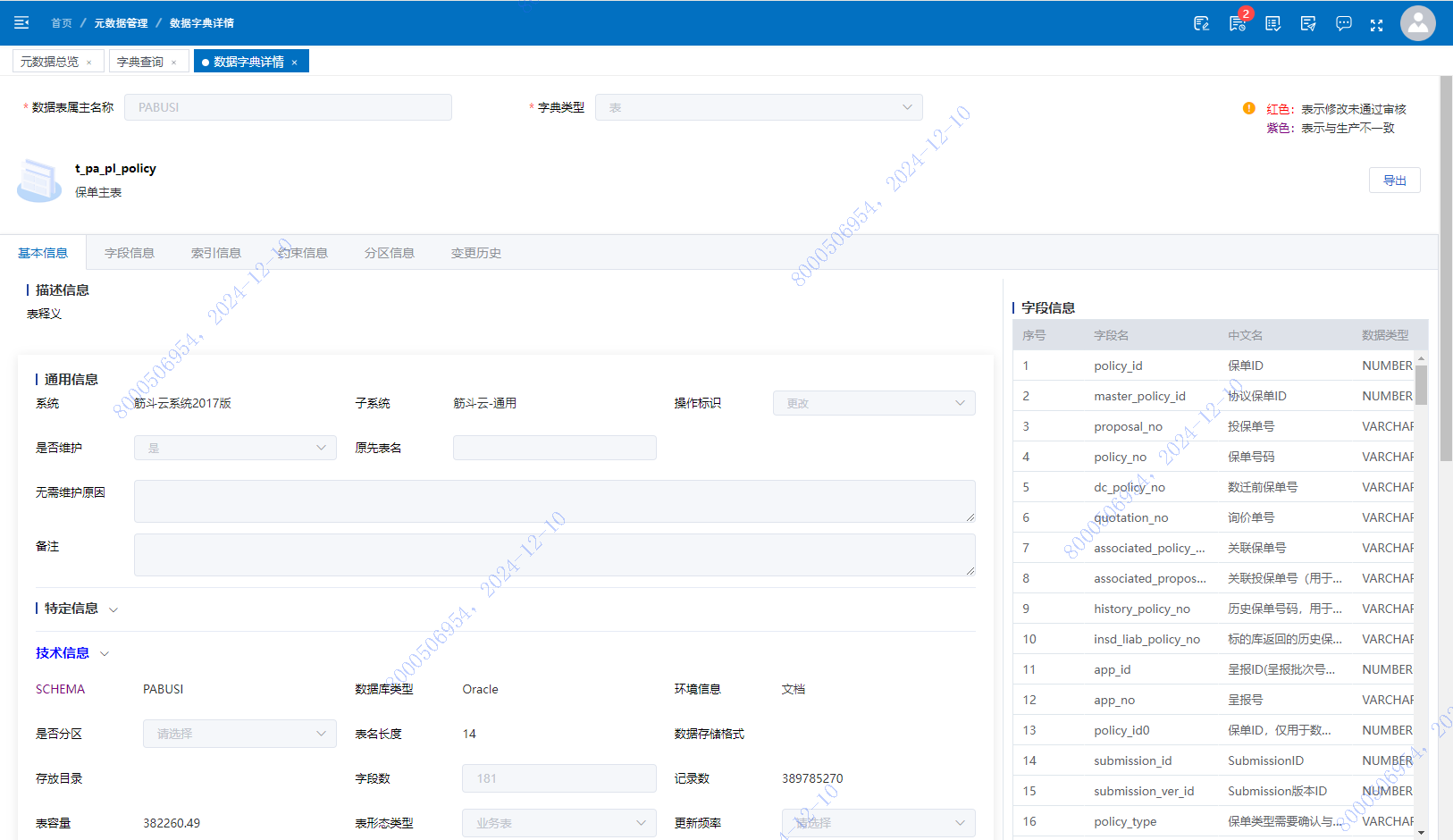Click the orange warning info icon
Image resolution: width=1453 pixels, height=840 pixels.
pyautogui.click(x=1248, y=108)
